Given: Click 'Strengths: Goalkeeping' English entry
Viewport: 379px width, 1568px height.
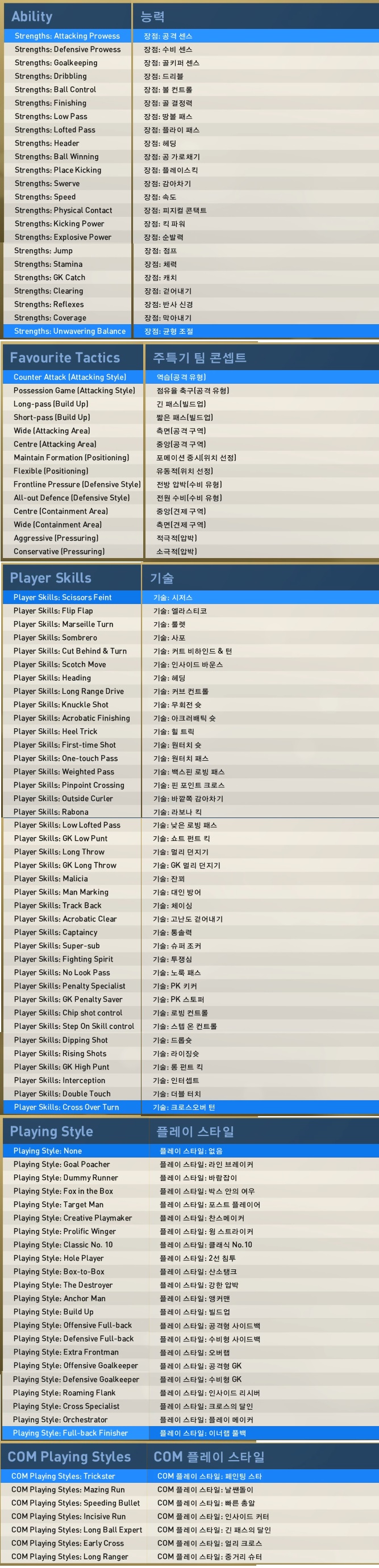Looking at the screenshot, I should (56, 62).
